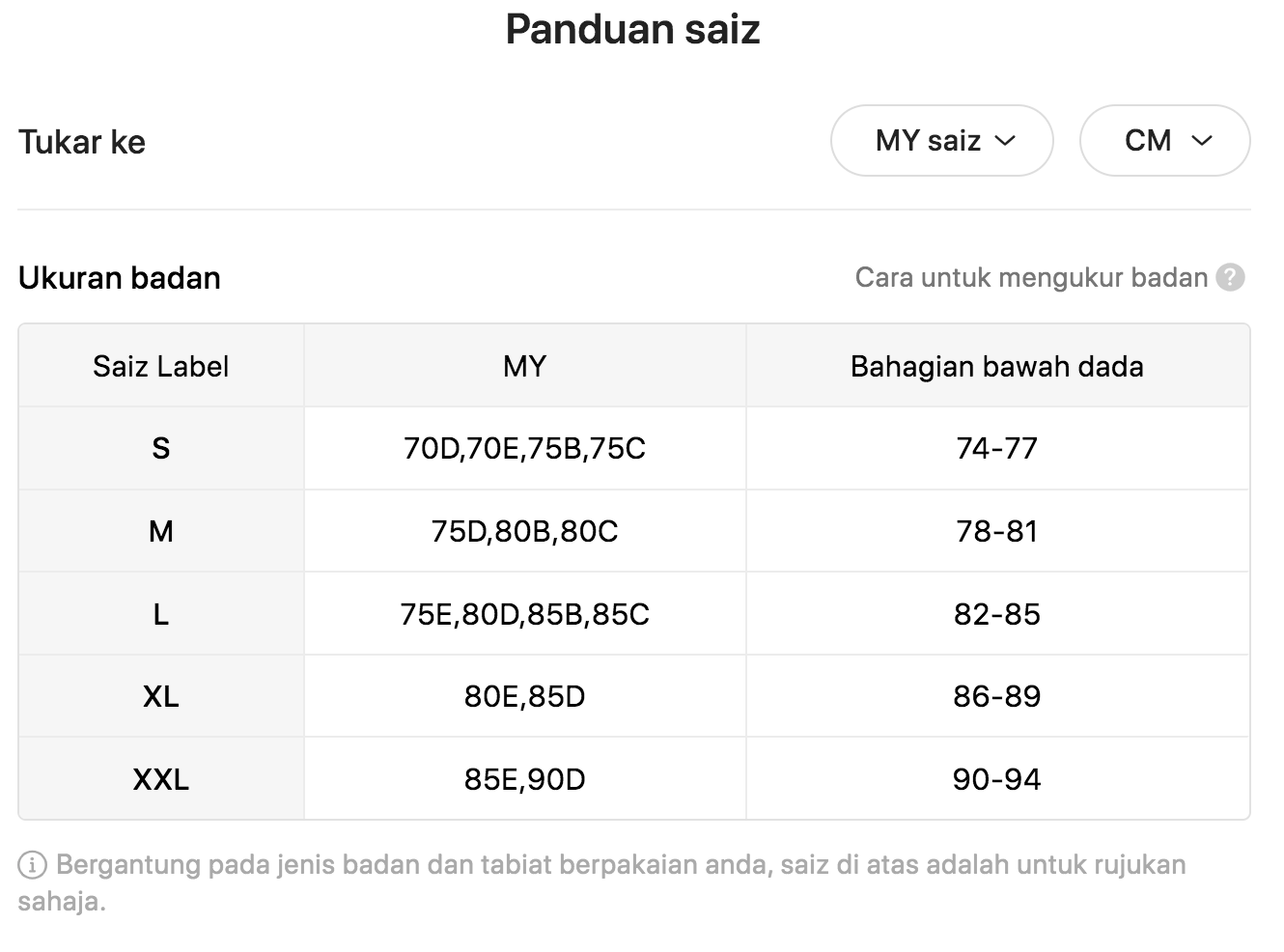Screen dimensions: 1284x952
Task: Click the chevron in CM selector
Action: point(1202,141)
